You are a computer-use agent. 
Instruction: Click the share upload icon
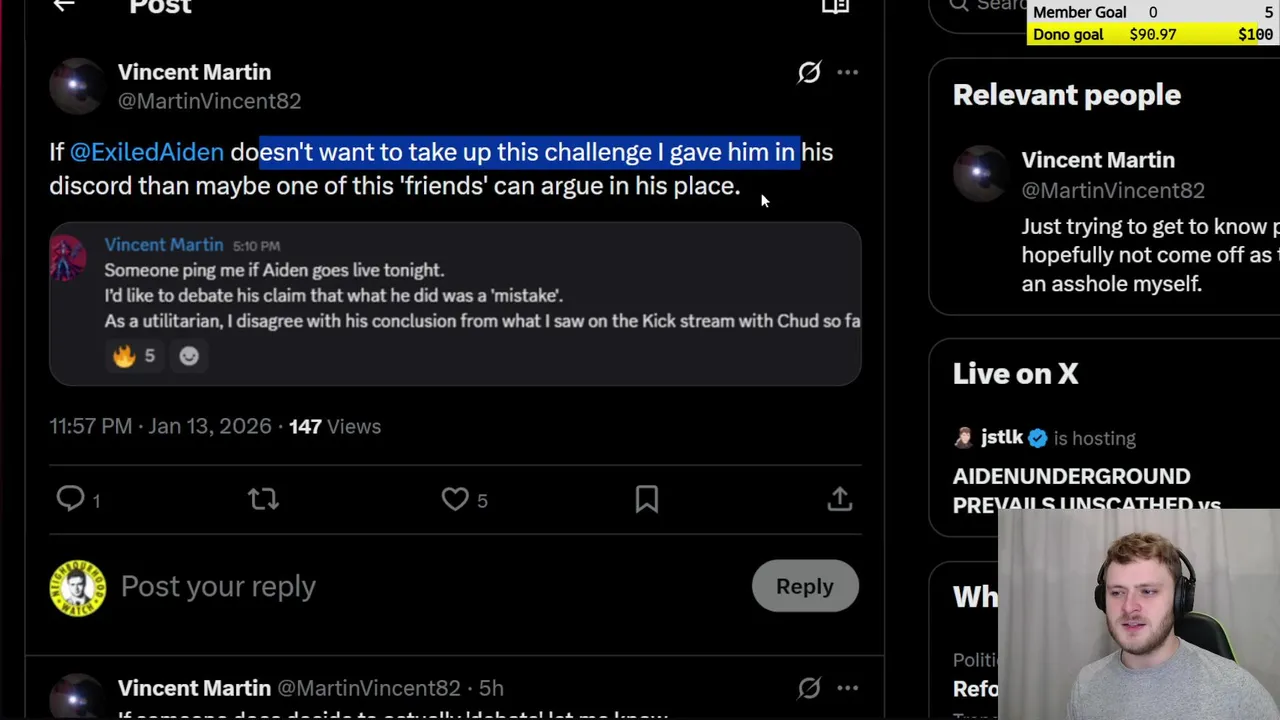pos(839,499)
